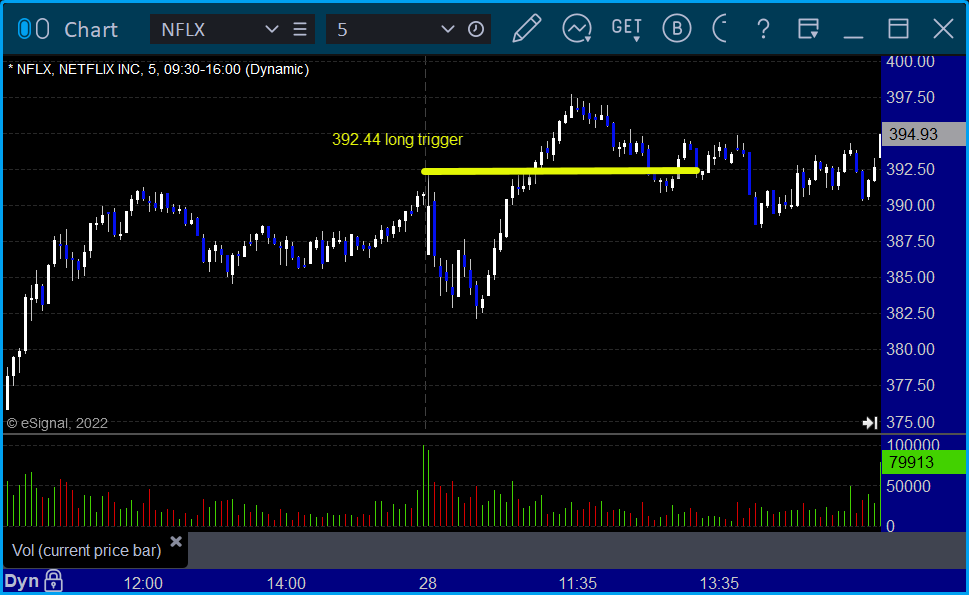Open the symbol list menu icon
This screenshot has width=969, height=595.
click(x=300, y=30)
